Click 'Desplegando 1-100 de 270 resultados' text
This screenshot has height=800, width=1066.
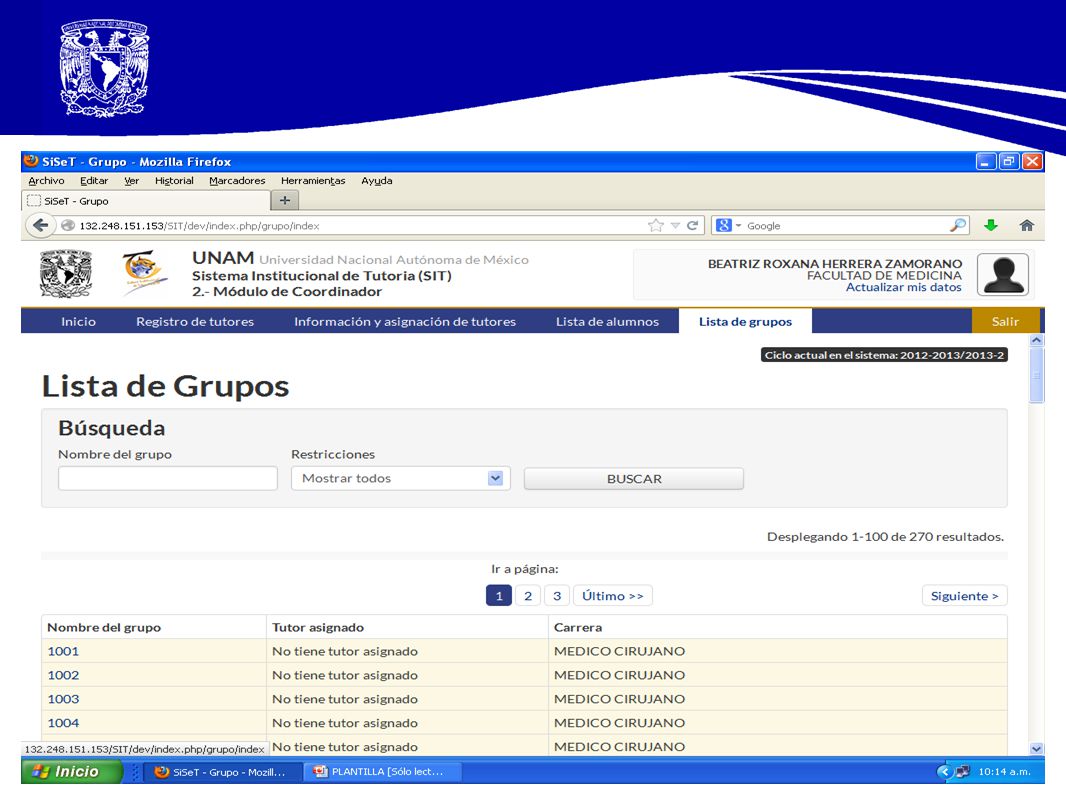click(885, 537)
